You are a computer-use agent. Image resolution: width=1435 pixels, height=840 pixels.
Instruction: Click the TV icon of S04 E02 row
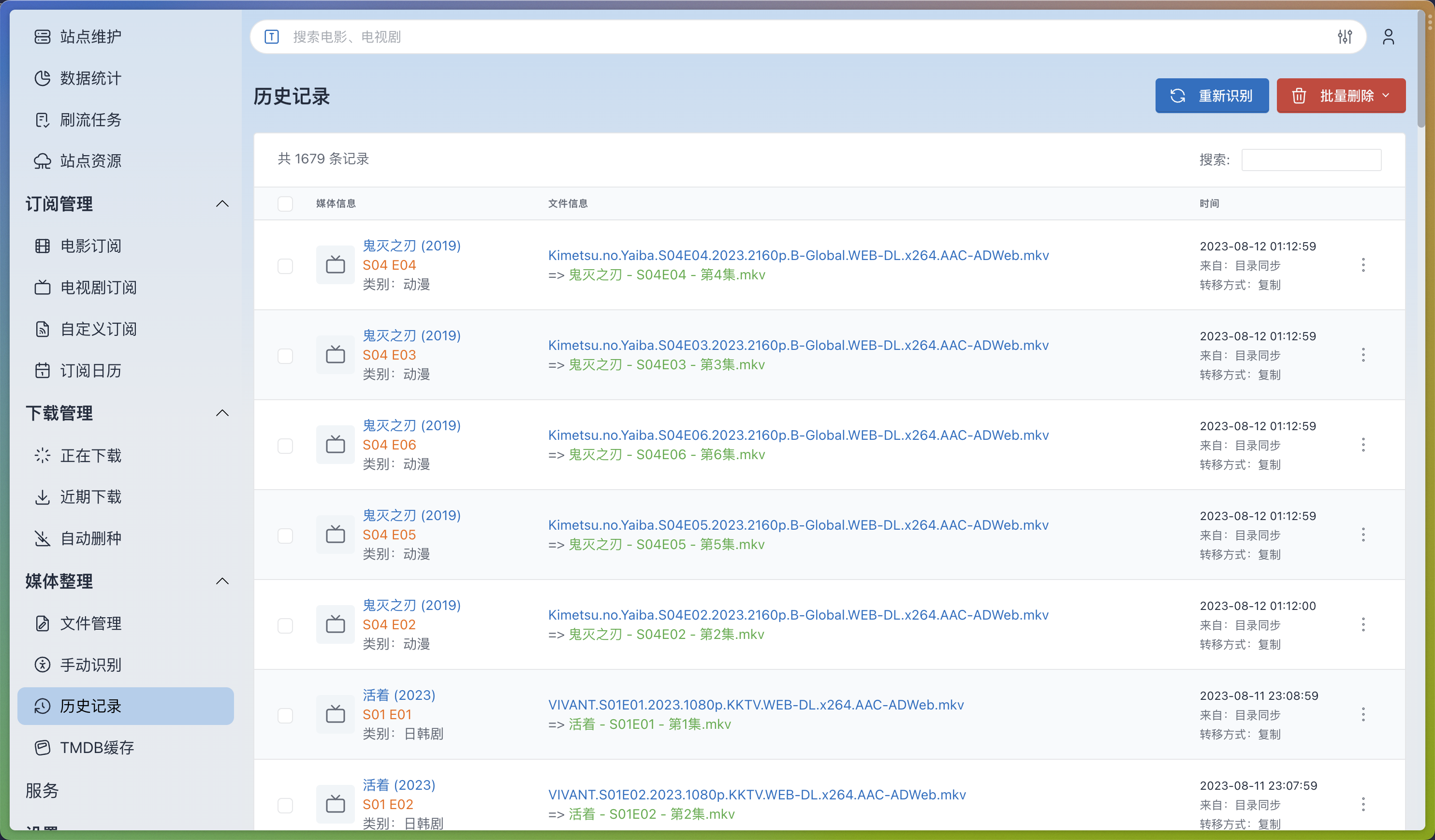[x=336, y=624]
